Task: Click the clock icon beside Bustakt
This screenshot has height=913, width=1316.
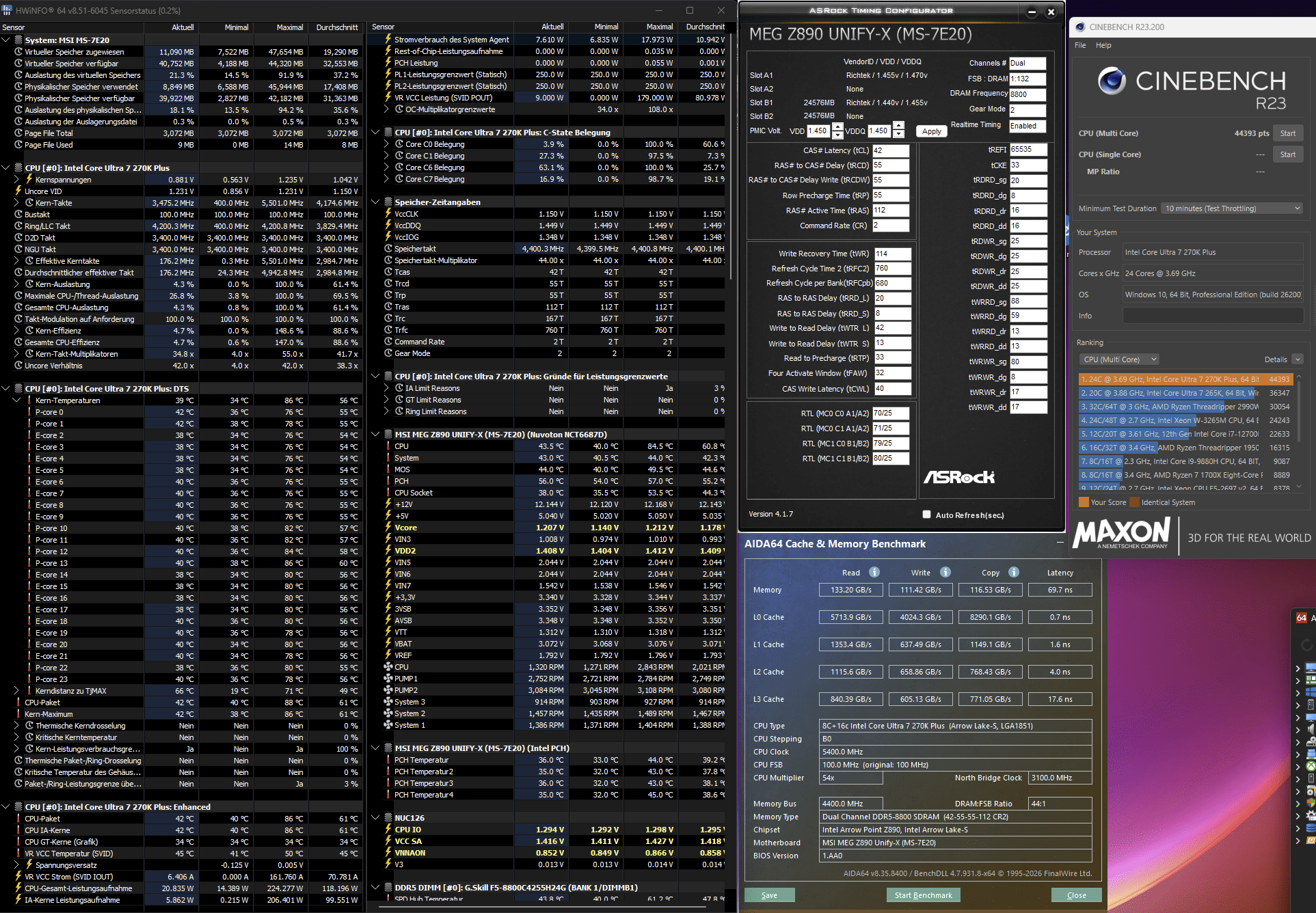Action: point(18,215)
